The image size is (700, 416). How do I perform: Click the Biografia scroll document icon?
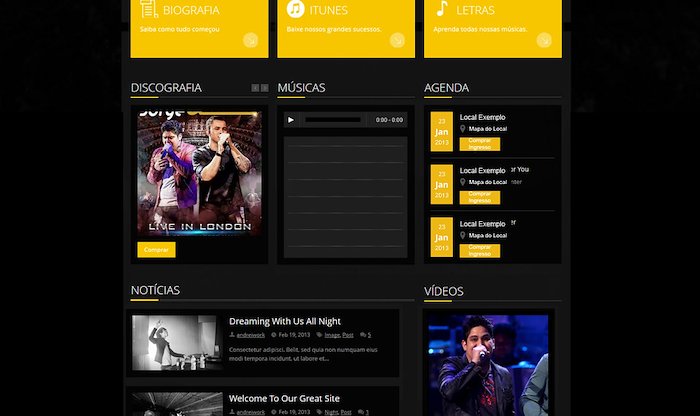[x=149, y=8]
